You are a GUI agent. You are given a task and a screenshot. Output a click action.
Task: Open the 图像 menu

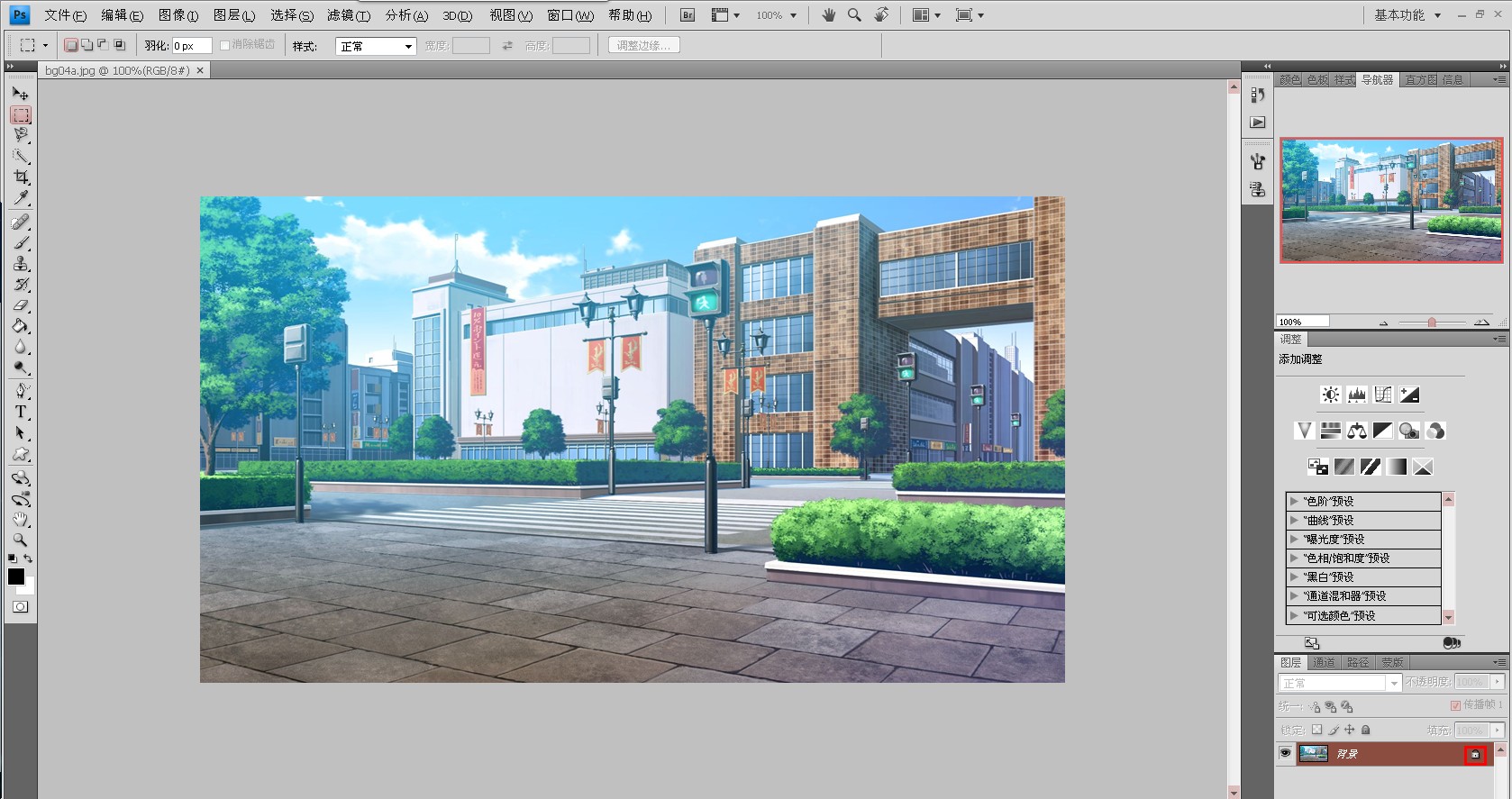coord(178,15)
